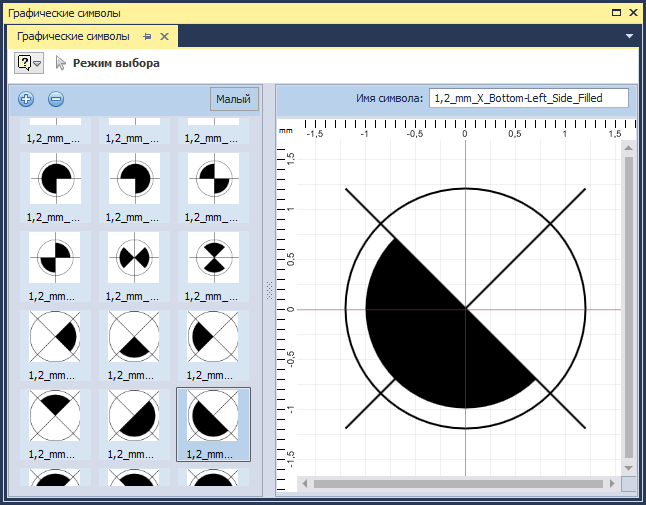Click the plus add symbol icon
This screenshot has width=646, height=505.
point(26,99)
